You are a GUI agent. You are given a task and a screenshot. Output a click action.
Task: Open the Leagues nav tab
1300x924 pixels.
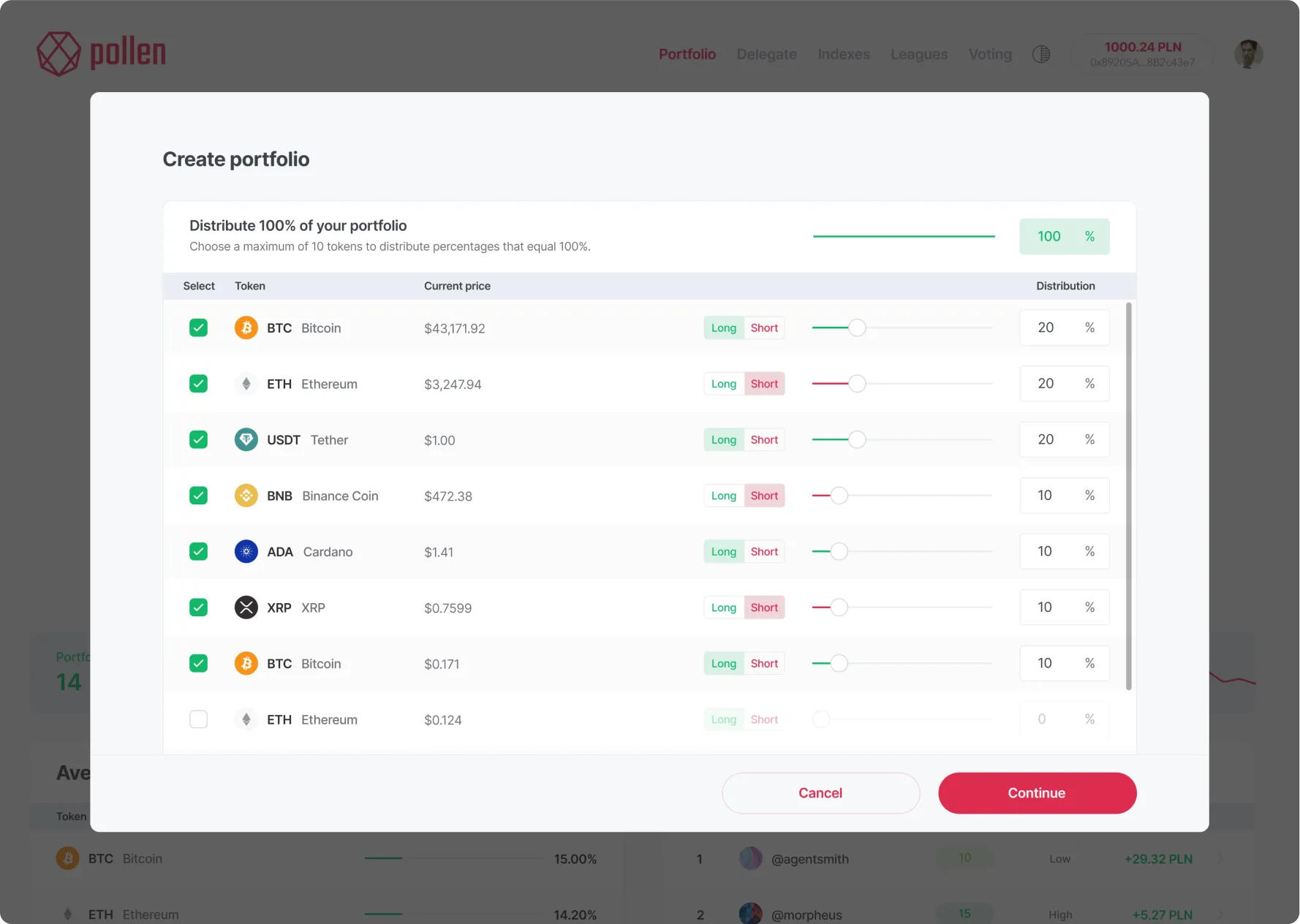pos(918,54)
